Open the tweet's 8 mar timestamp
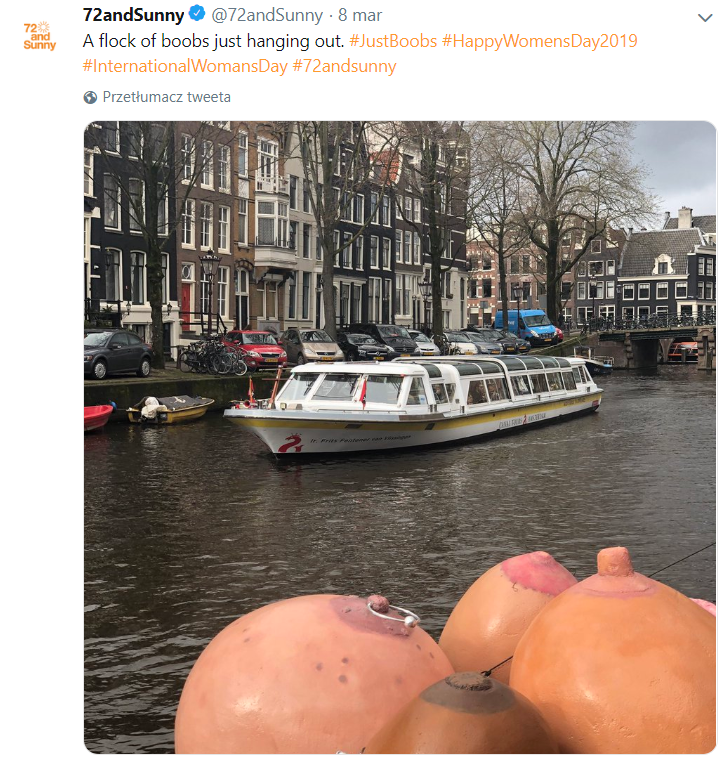Image resolution: width=723 pixels, height=769 pixels. coord(360,15)
